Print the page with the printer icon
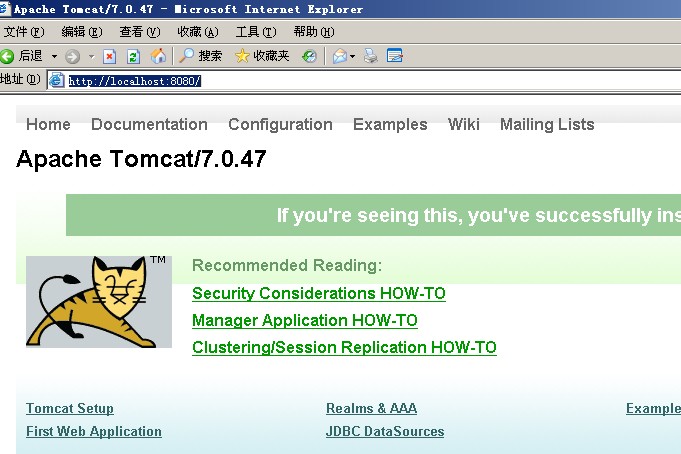The width and height of the screenshot is (681, 454). 370,56
